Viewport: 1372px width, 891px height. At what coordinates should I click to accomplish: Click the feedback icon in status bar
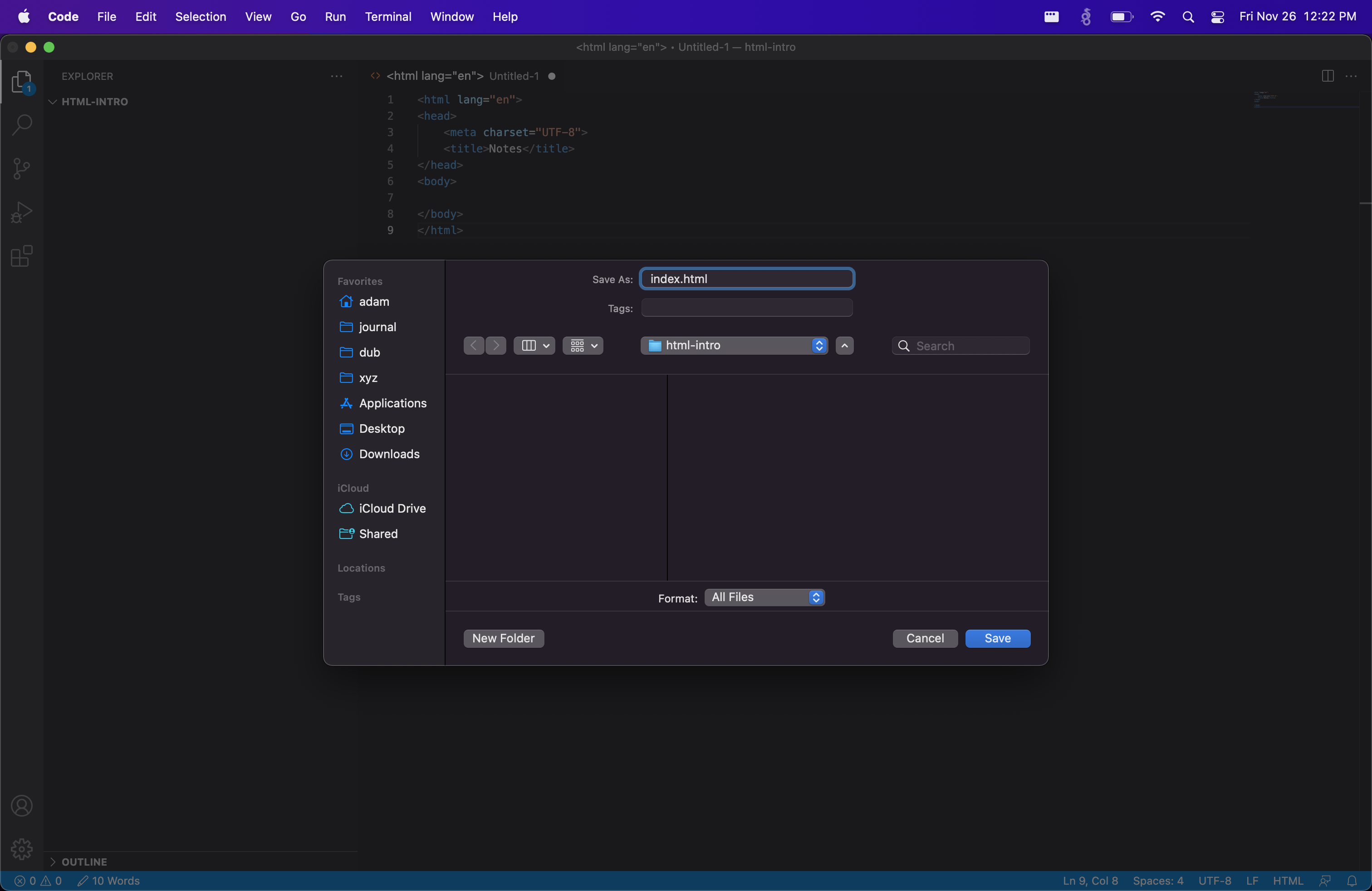click(1325, 881)
